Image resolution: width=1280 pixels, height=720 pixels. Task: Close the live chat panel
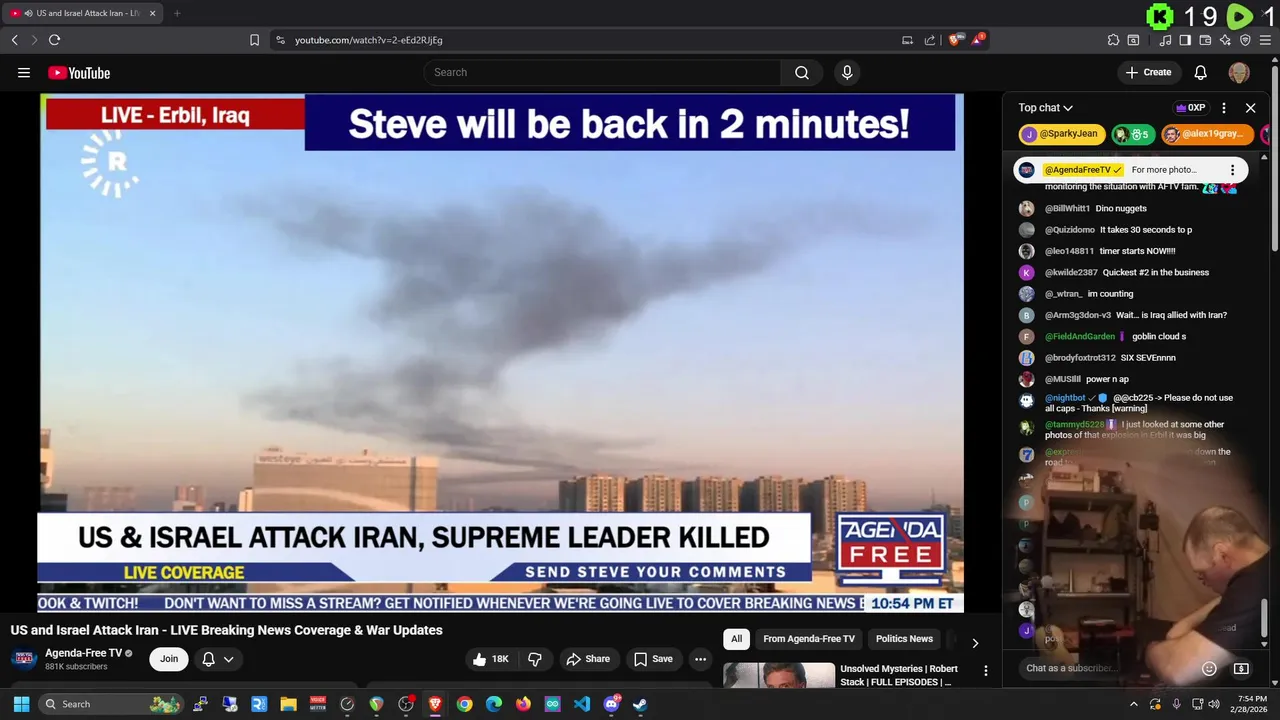point(1250,108)
